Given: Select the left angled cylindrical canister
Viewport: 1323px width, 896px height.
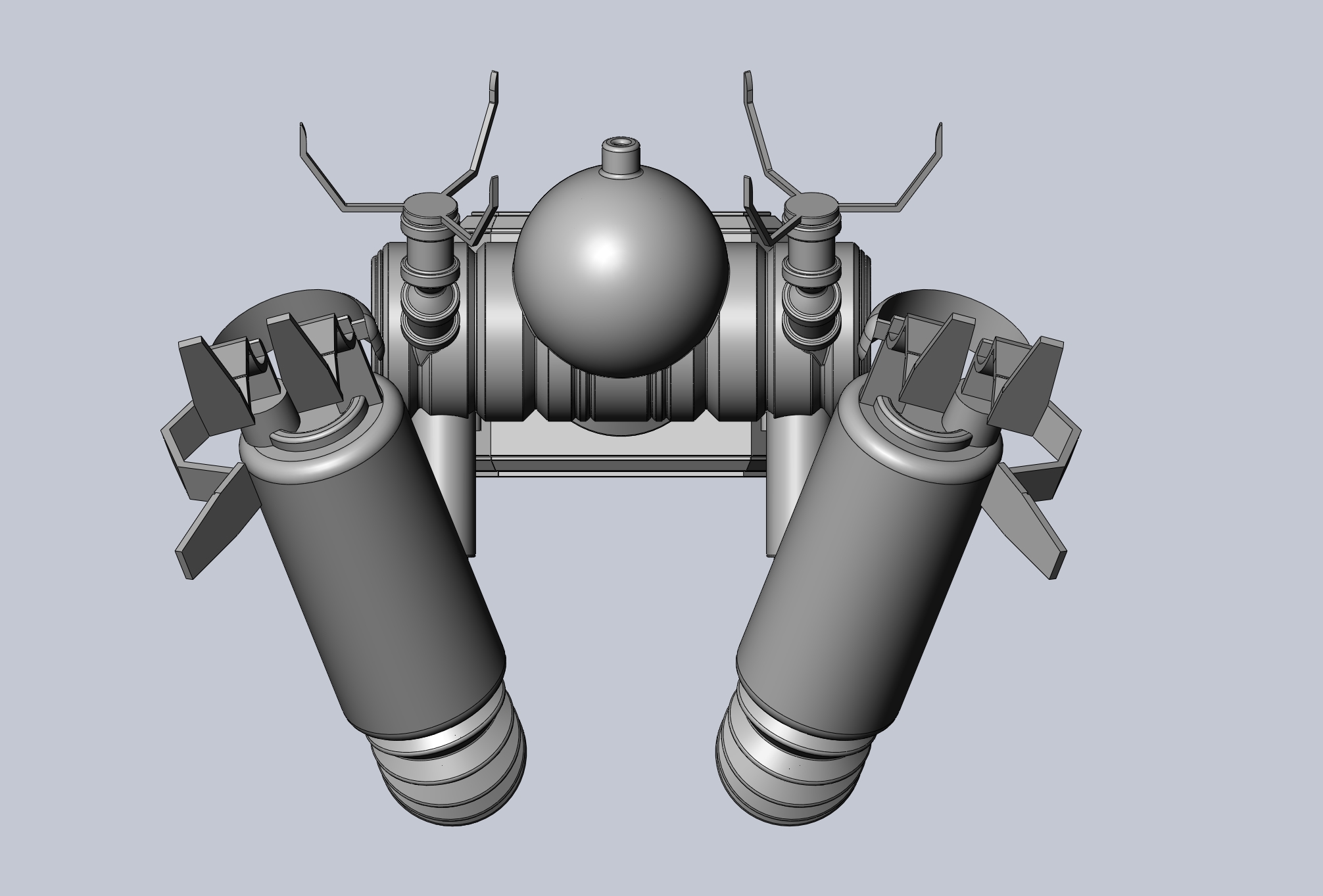Looking at the screenshot, I should pyautogui.click(x=368, y=578).
